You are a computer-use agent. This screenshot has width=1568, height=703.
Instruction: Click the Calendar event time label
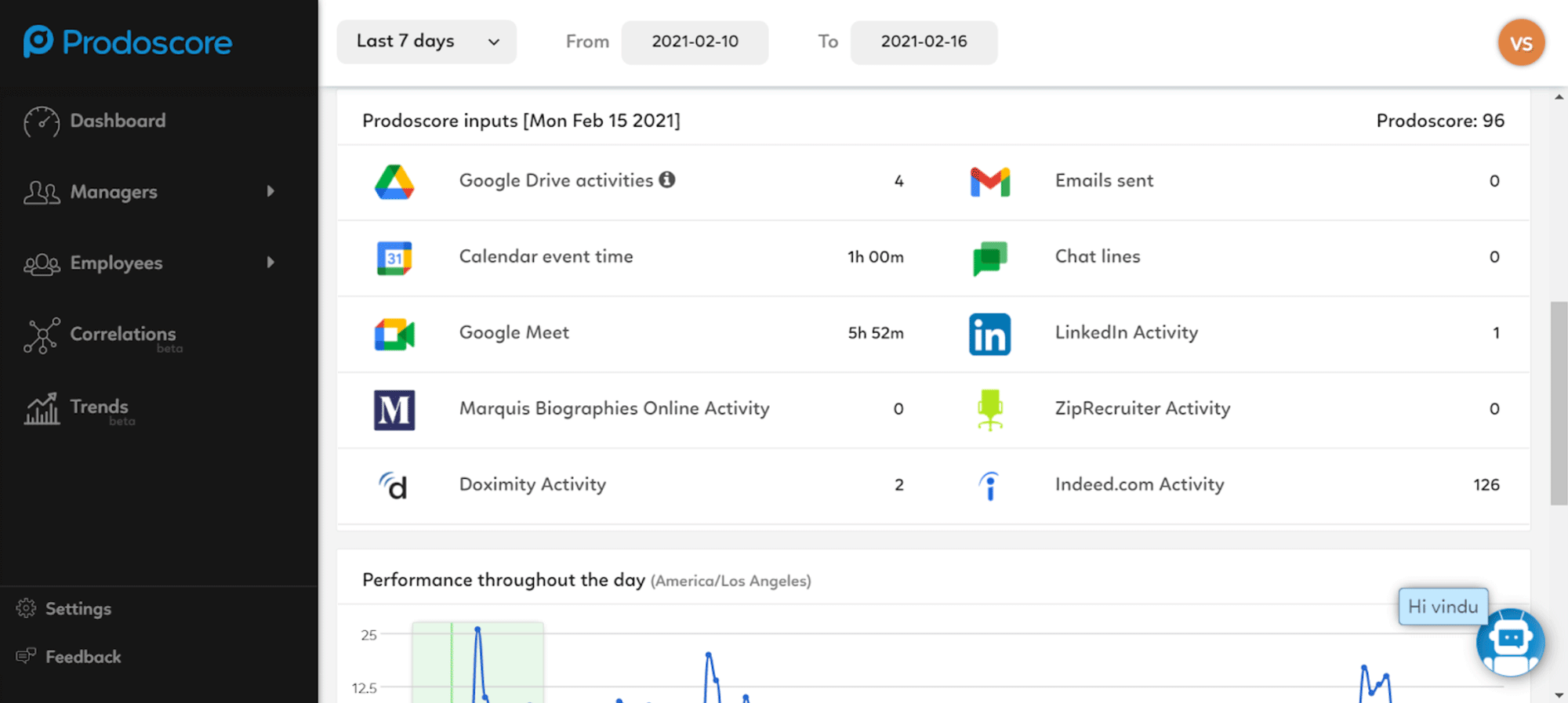point(546,256)
